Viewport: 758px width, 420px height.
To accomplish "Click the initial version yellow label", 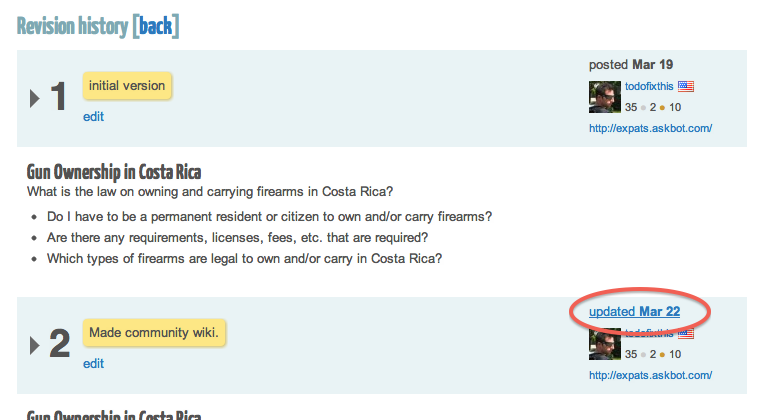I will click(x=127, y=86).
